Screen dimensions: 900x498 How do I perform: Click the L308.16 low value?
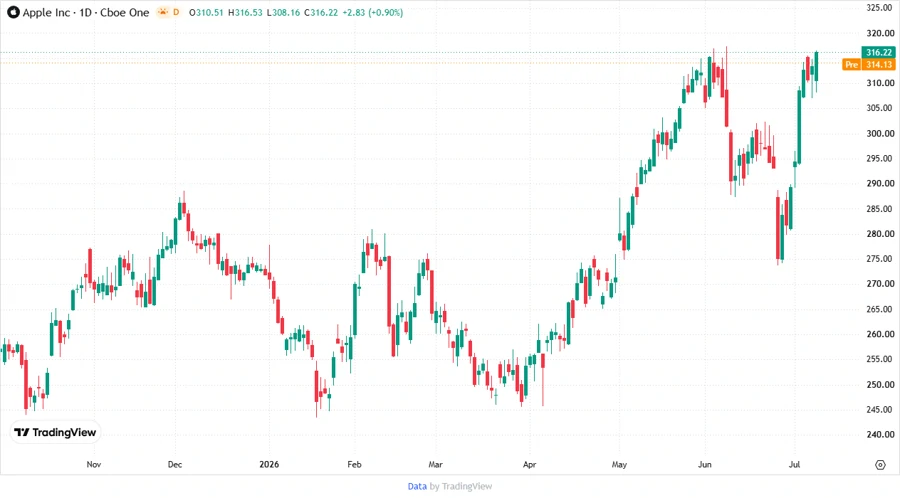pyautogui.click(x=284, y=12)
